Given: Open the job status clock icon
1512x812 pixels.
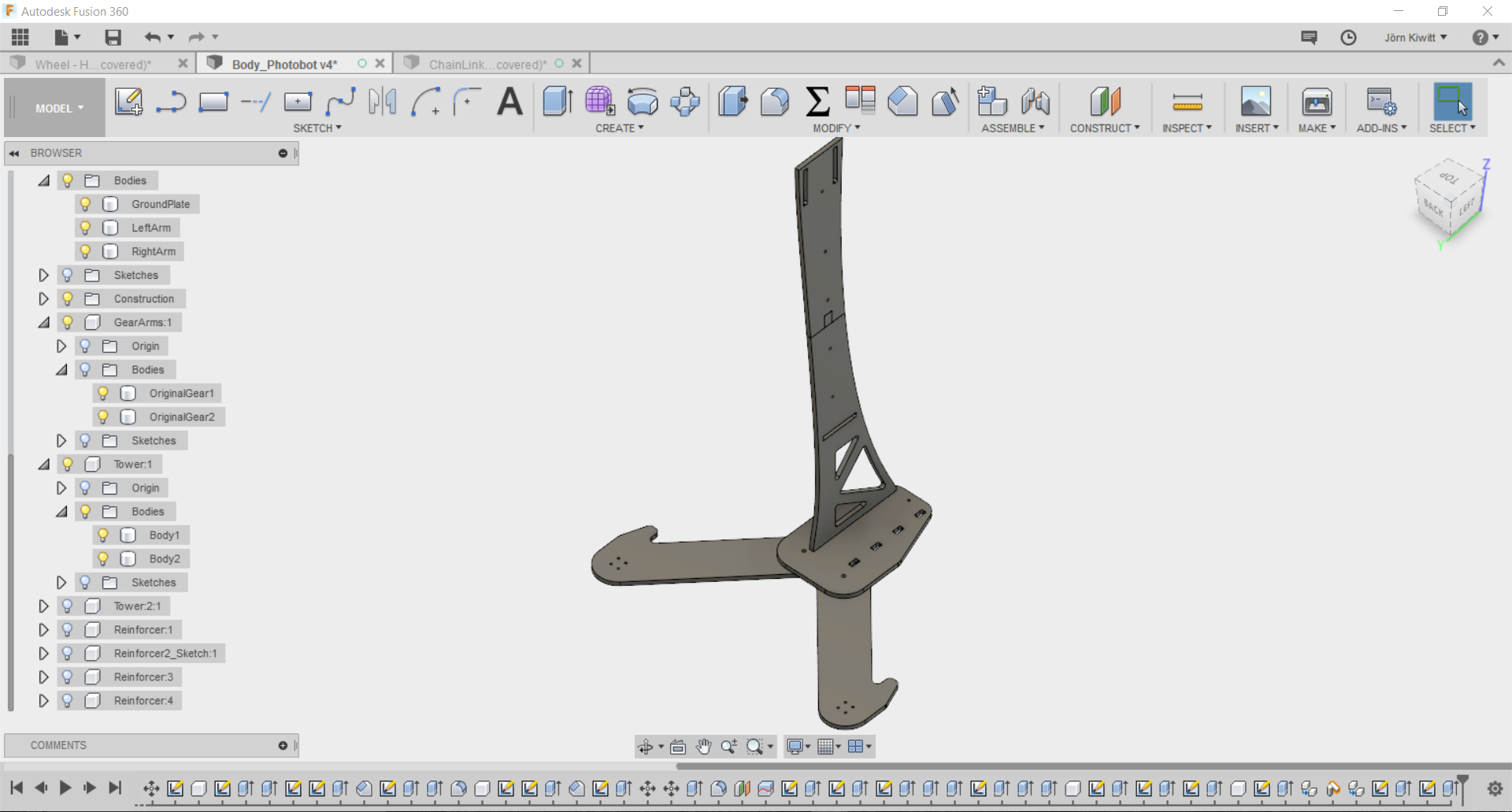Looking at the screenshot, I should click(x=1348, y=38).
